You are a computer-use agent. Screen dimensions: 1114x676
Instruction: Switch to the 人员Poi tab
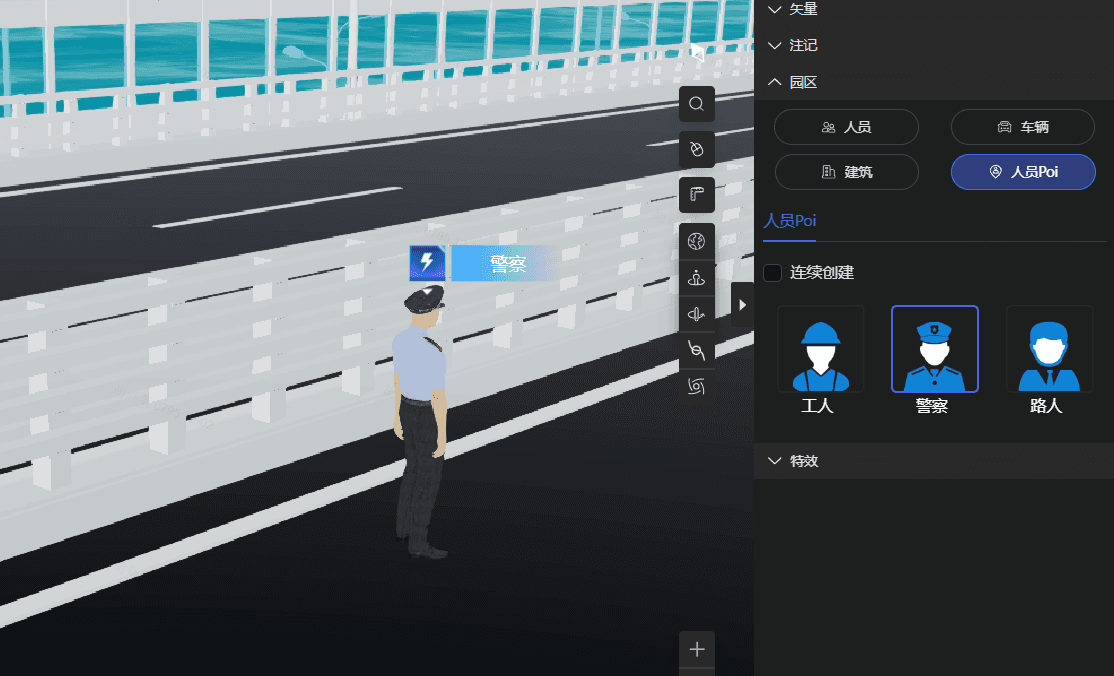coord(790,221)
